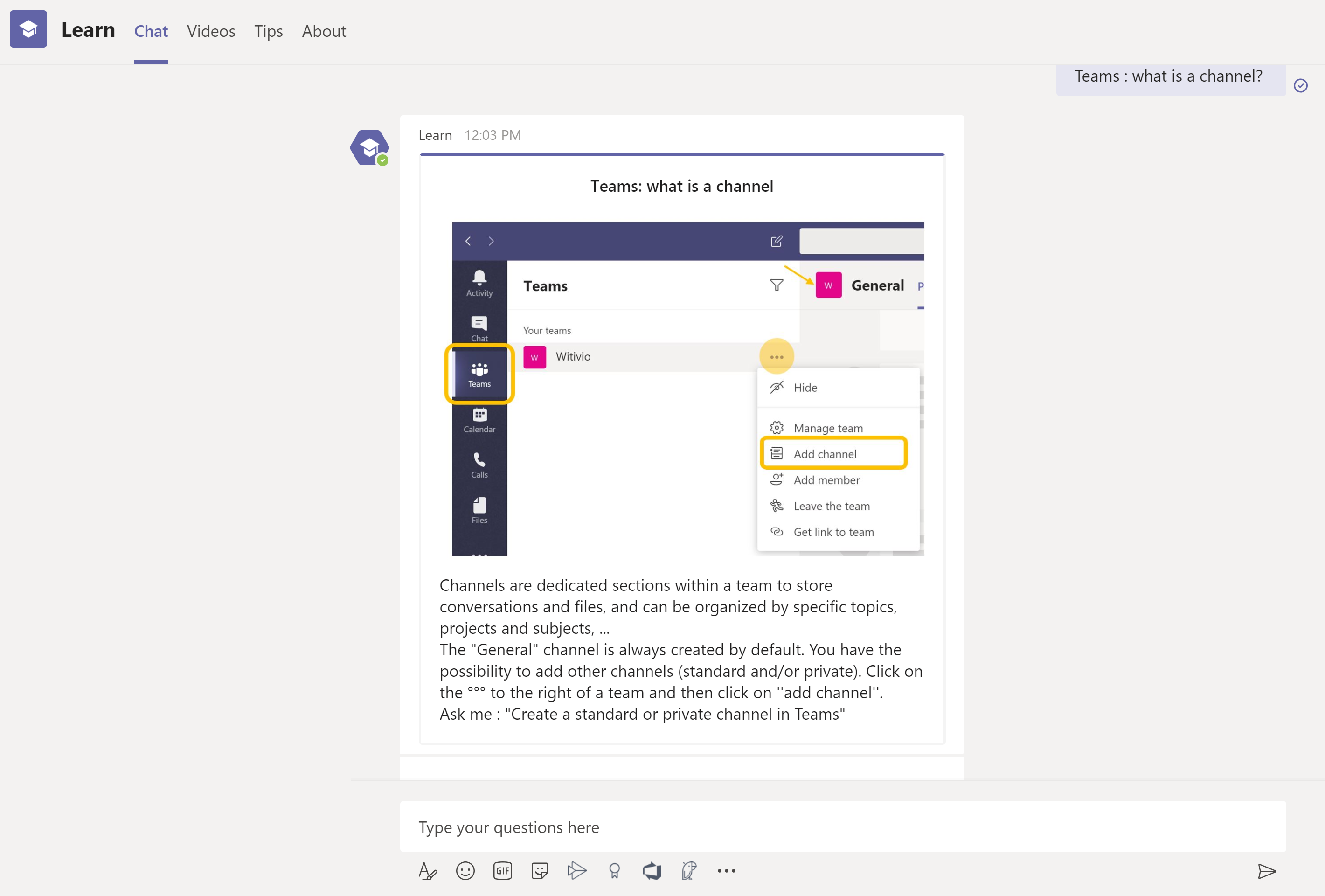The width and height of the screenshot is (1325, 896).
Task: Open the GIF picker
Action: (x=502, y=871)
